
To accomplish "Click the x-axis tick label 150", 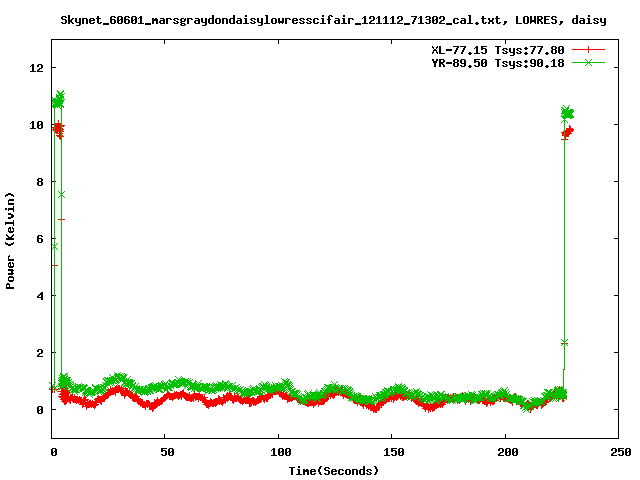I will (x=394, y=452).
